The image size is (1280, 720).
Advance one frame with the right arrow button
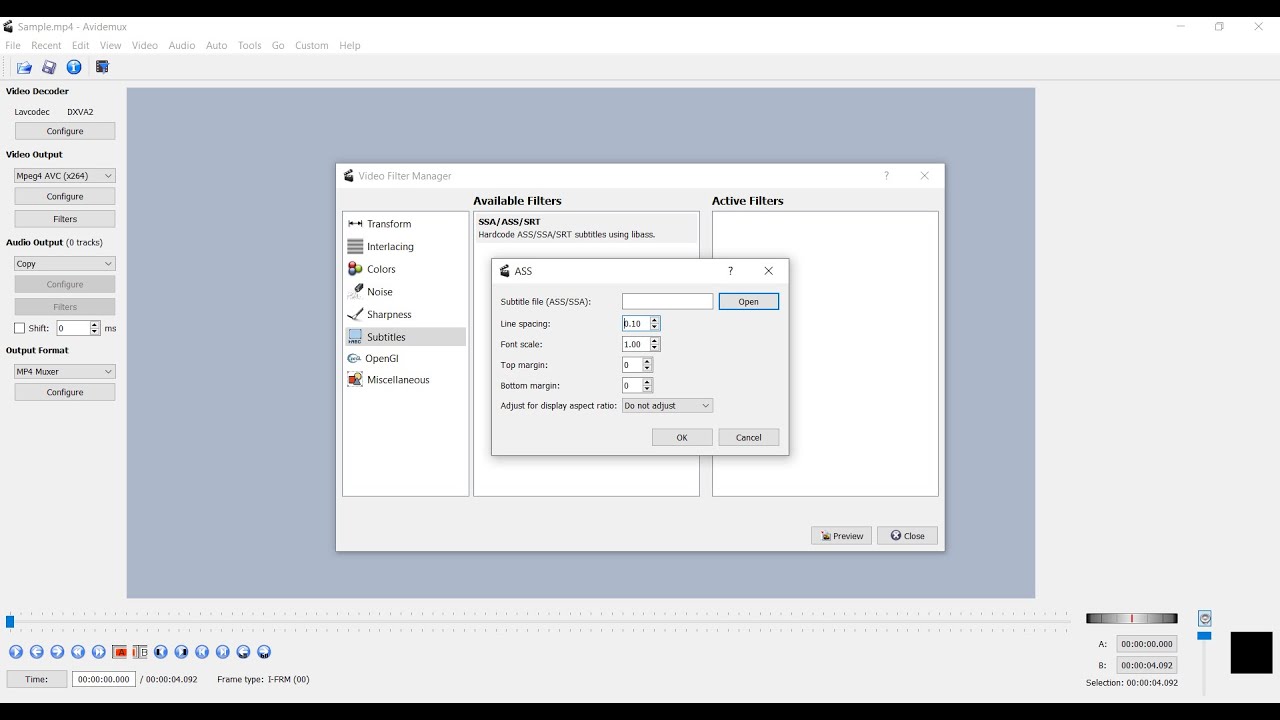57,652
